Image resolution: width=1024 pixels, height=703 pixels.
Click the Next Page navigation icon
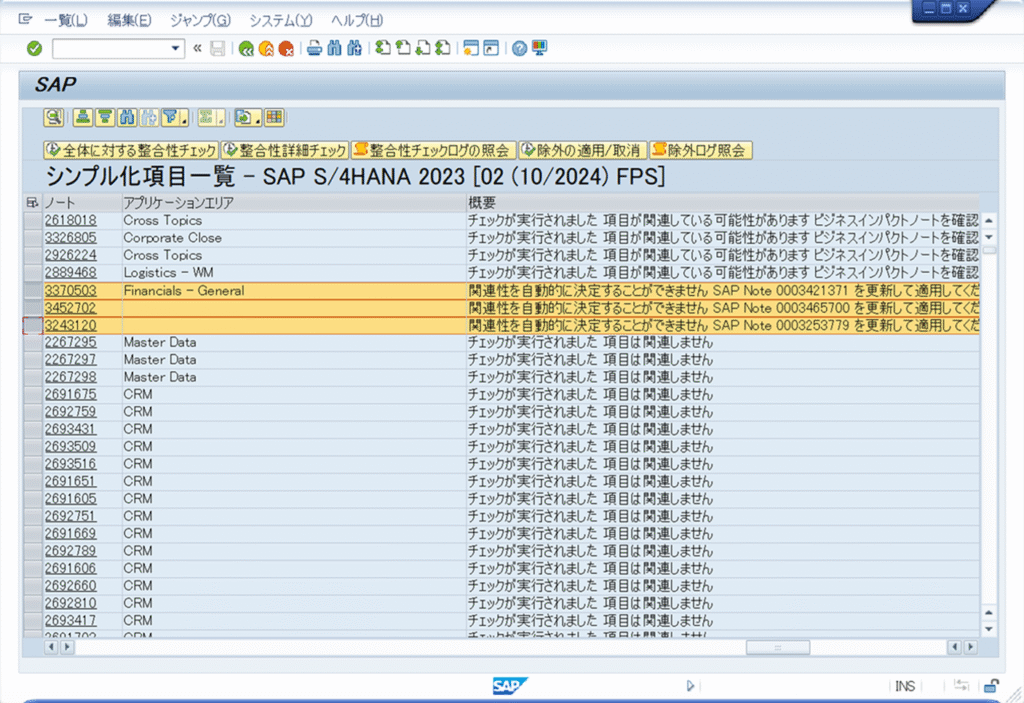(x=423, y=48)
